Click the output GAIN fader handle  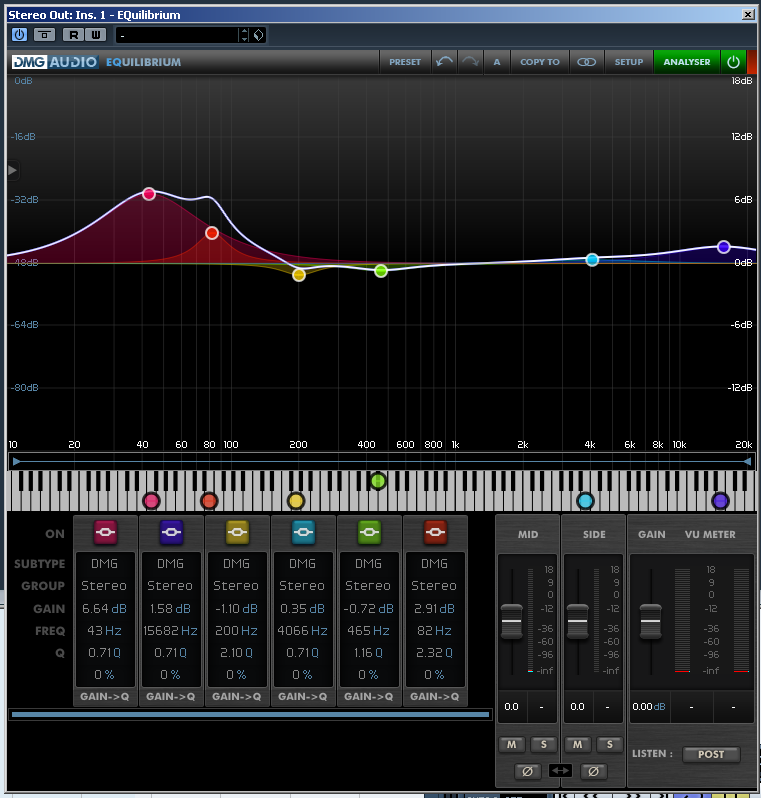click(x=651, y=620)
